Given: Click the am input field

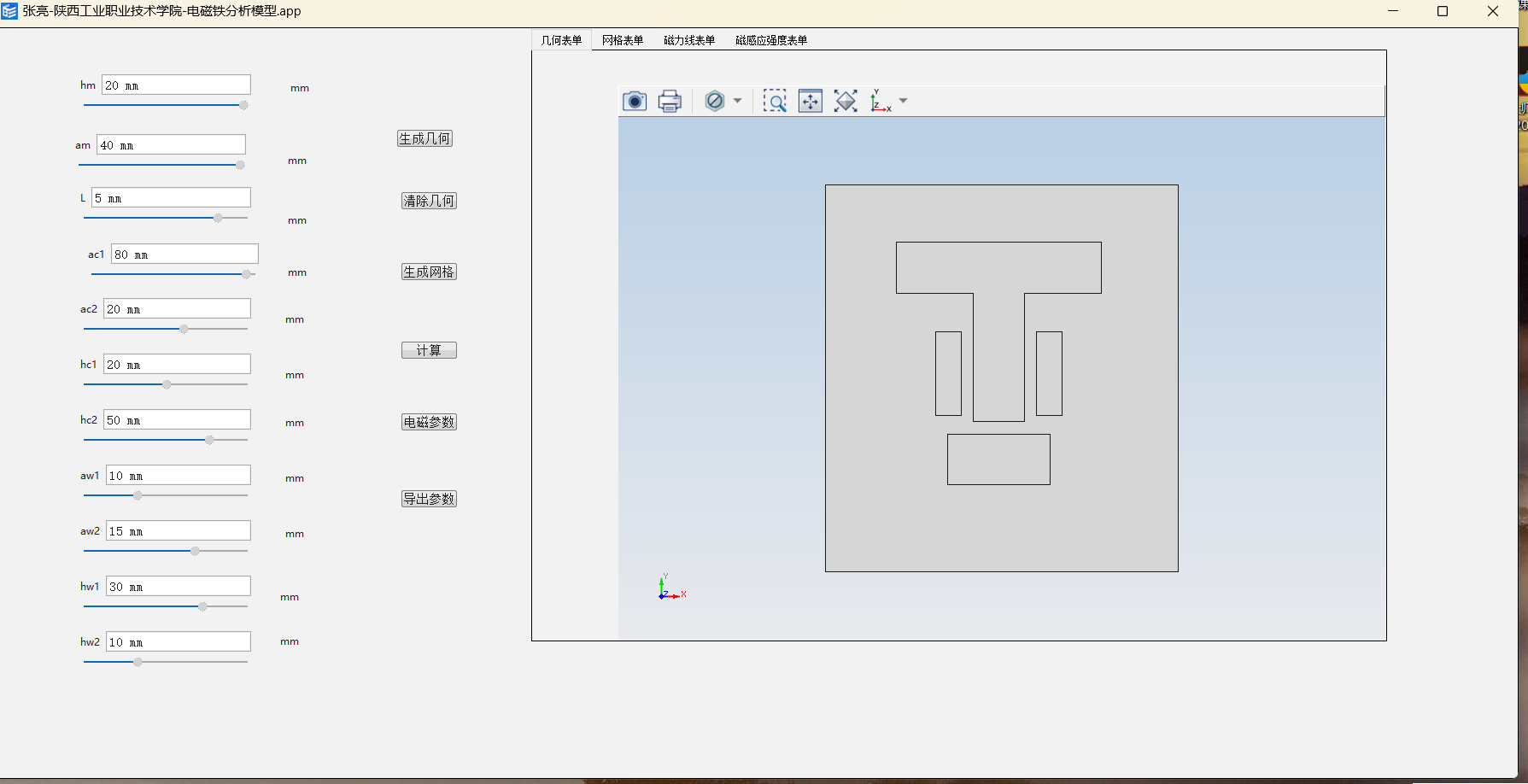Looking at the screenshot, I should (x=171, y=144).
